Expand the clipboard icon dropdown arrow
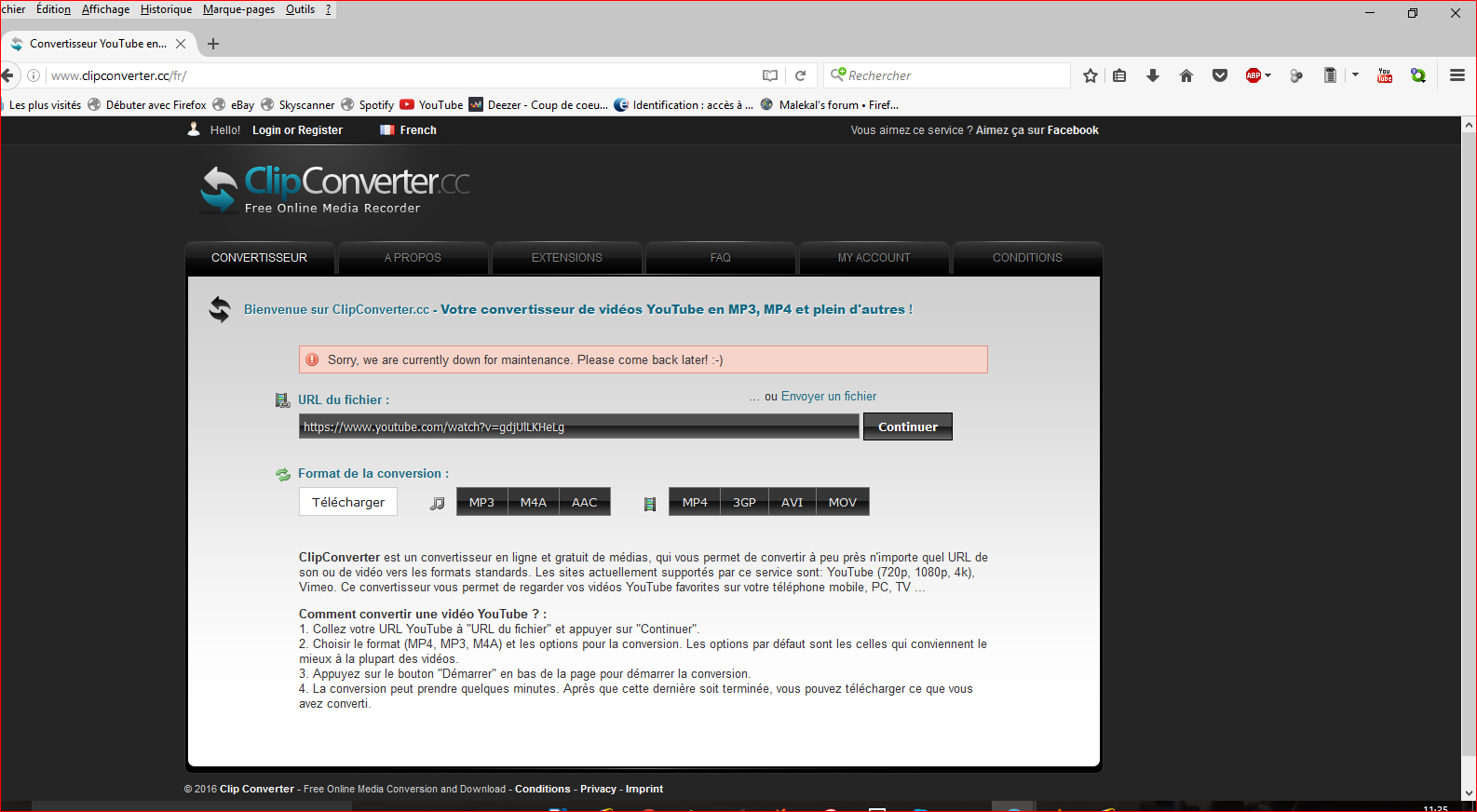The image size is (1477, 812). (1355, 75)
